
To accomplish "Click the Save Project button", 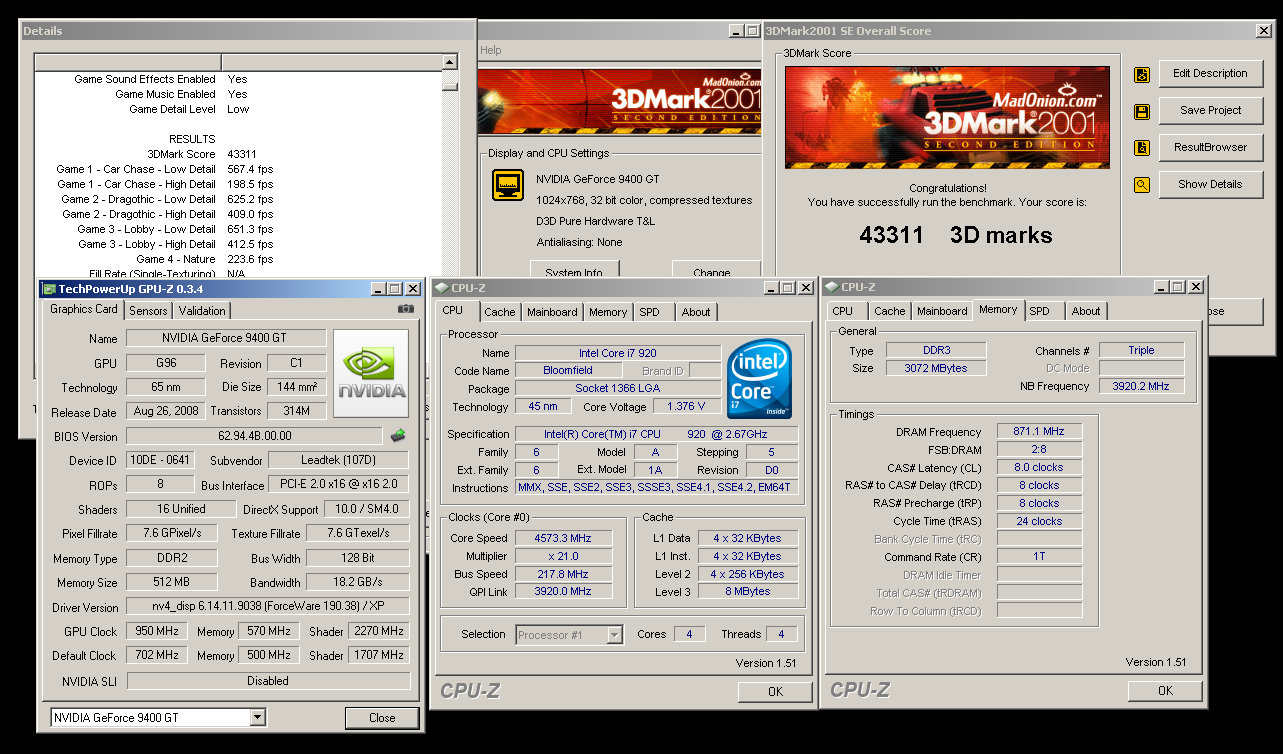I will point(1211,110).
